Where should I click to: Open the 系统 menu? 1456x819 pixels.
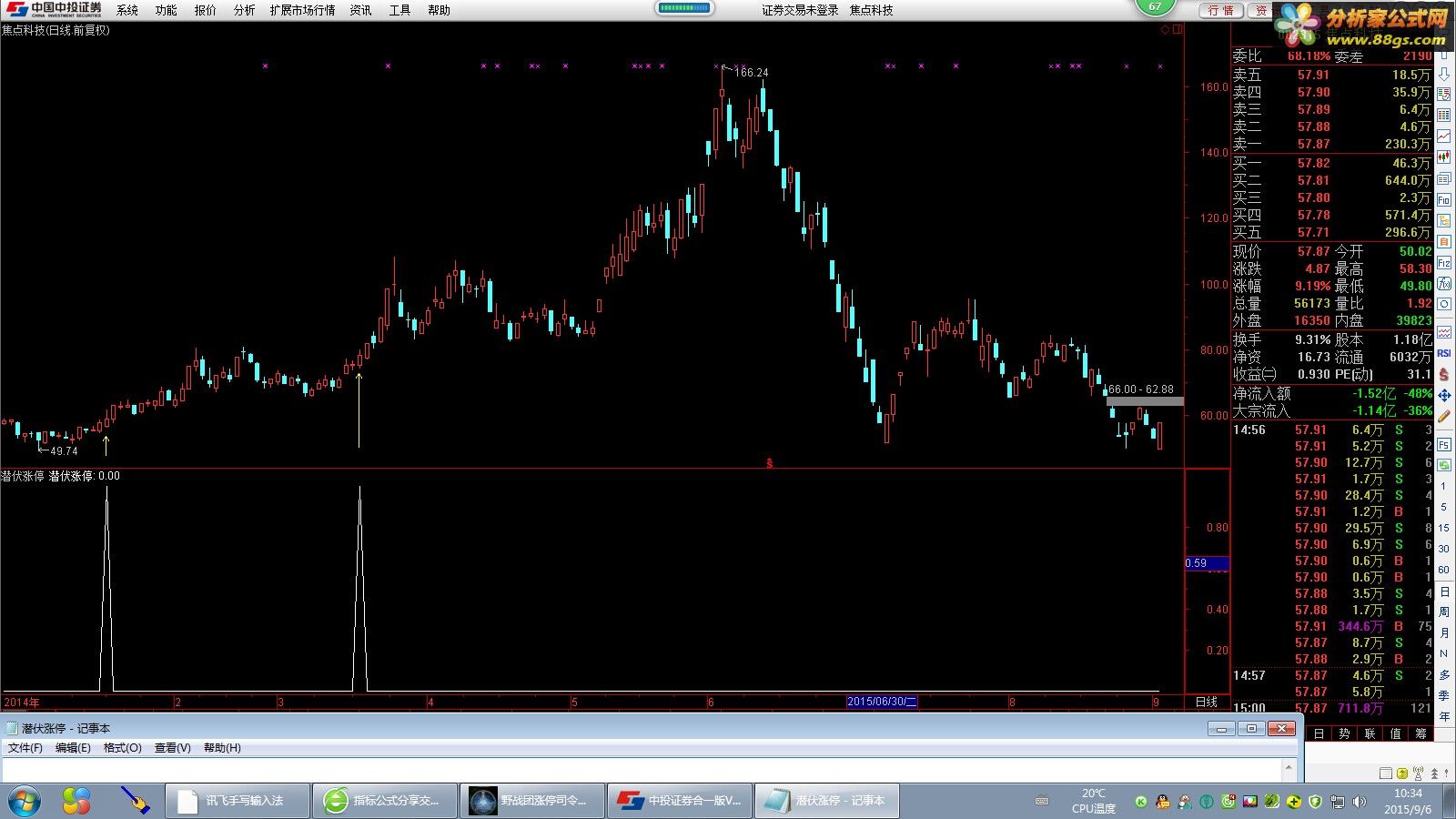point(127,10)
